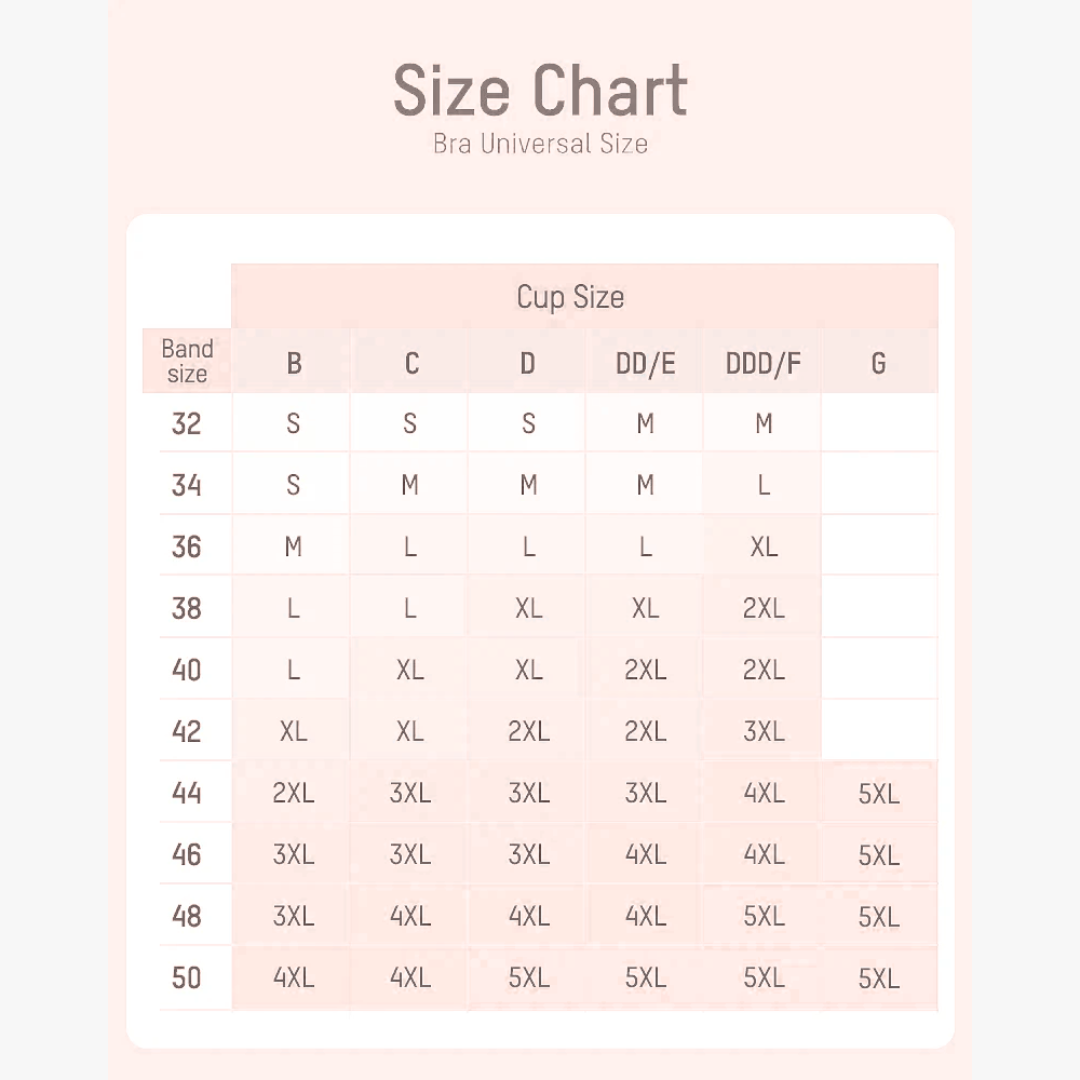Click the XL cell for band 36, DDD/F cup

pyautogui.click(x=763, y=547)
